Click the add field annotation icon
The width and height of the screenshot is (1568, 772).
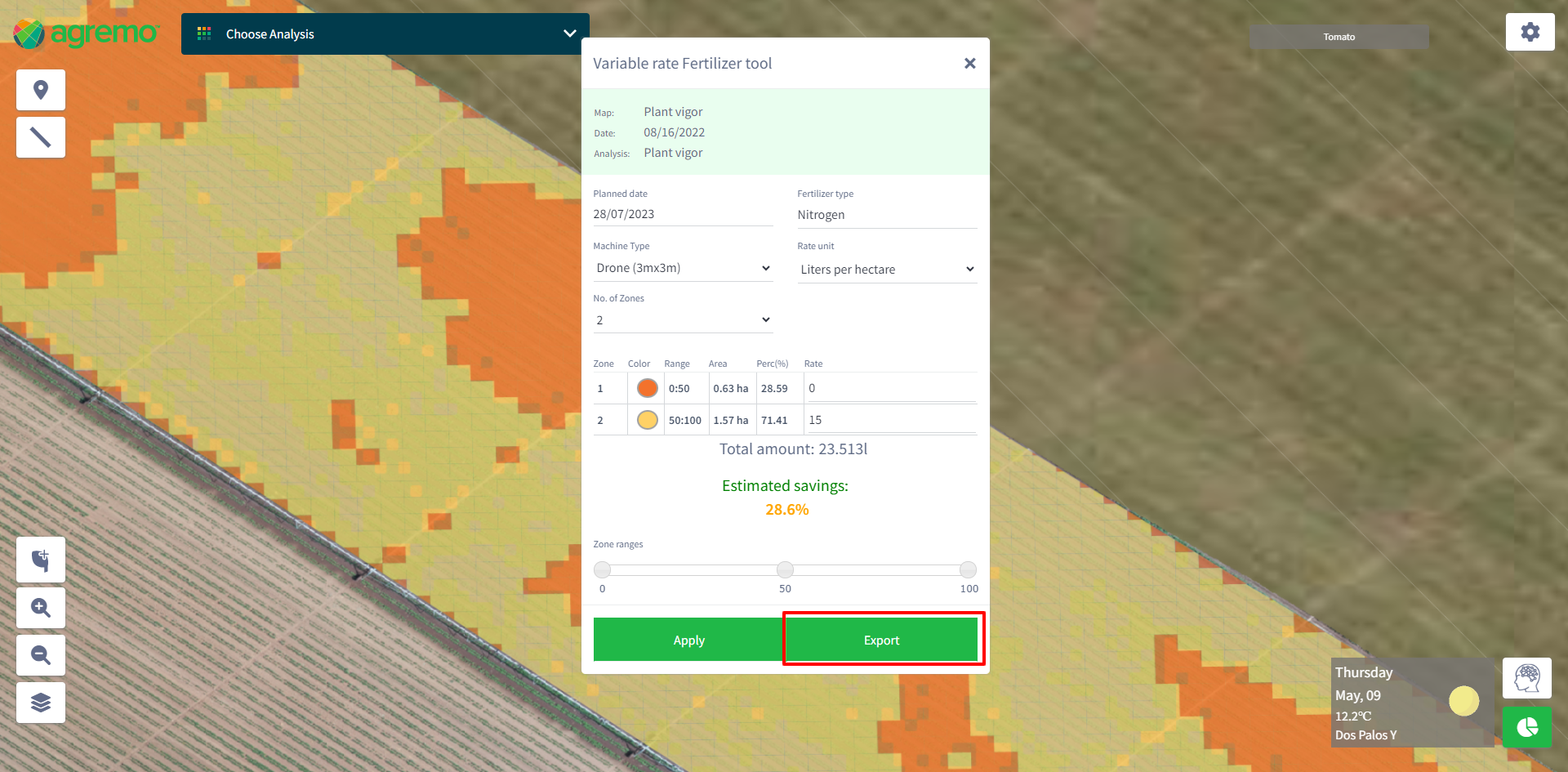pos(41,560)
